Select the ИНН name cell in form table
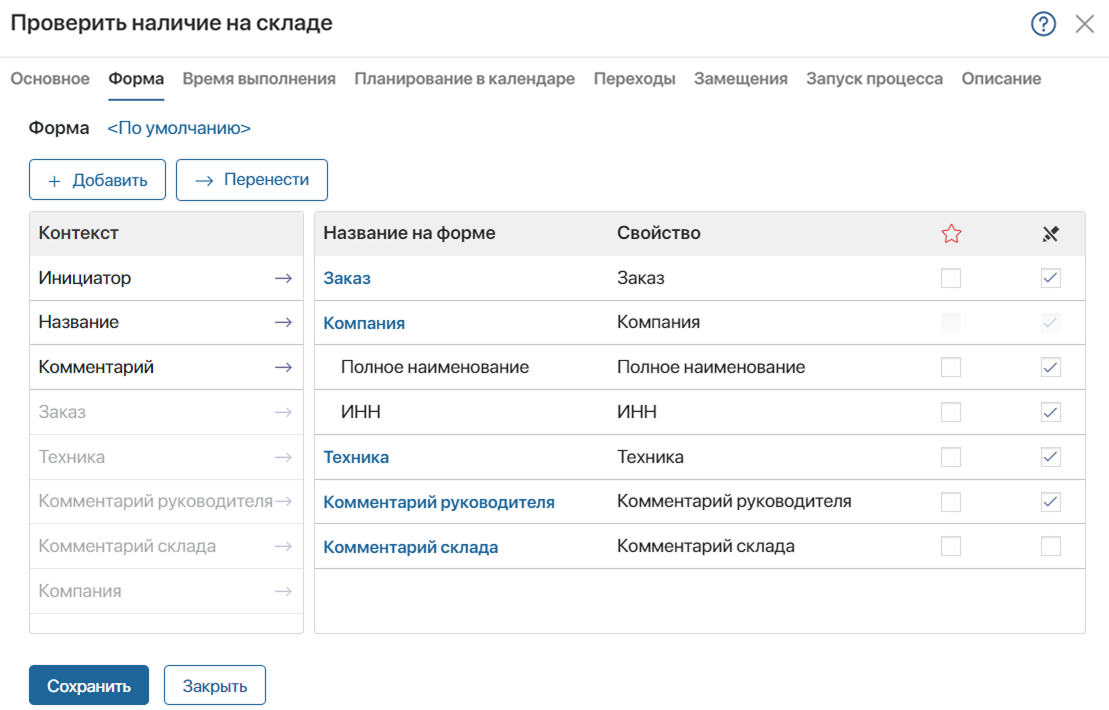 click(361, 412)
